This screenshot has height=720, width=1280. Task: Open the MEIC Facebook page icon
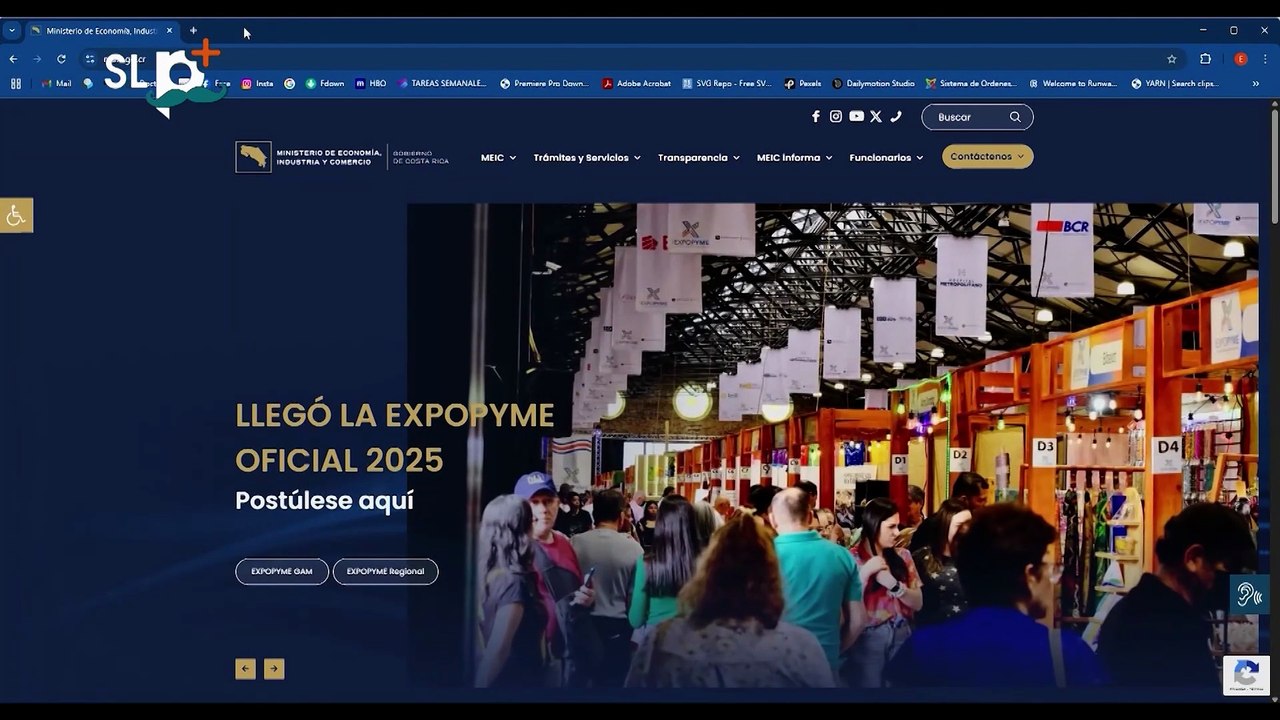[x=816, y=117]
